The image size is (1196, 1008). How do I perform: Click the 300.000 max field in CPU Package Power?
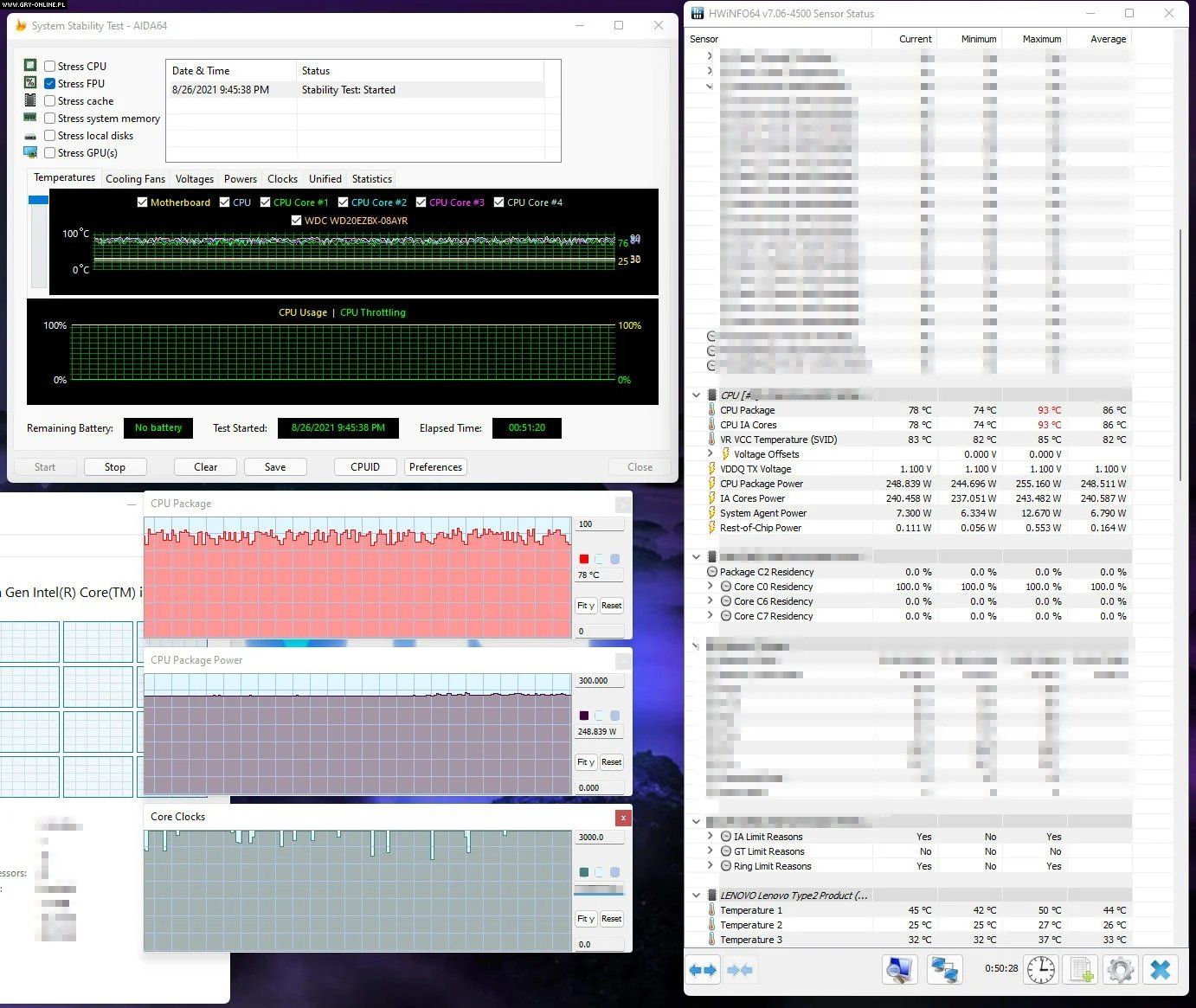point(599,681)
